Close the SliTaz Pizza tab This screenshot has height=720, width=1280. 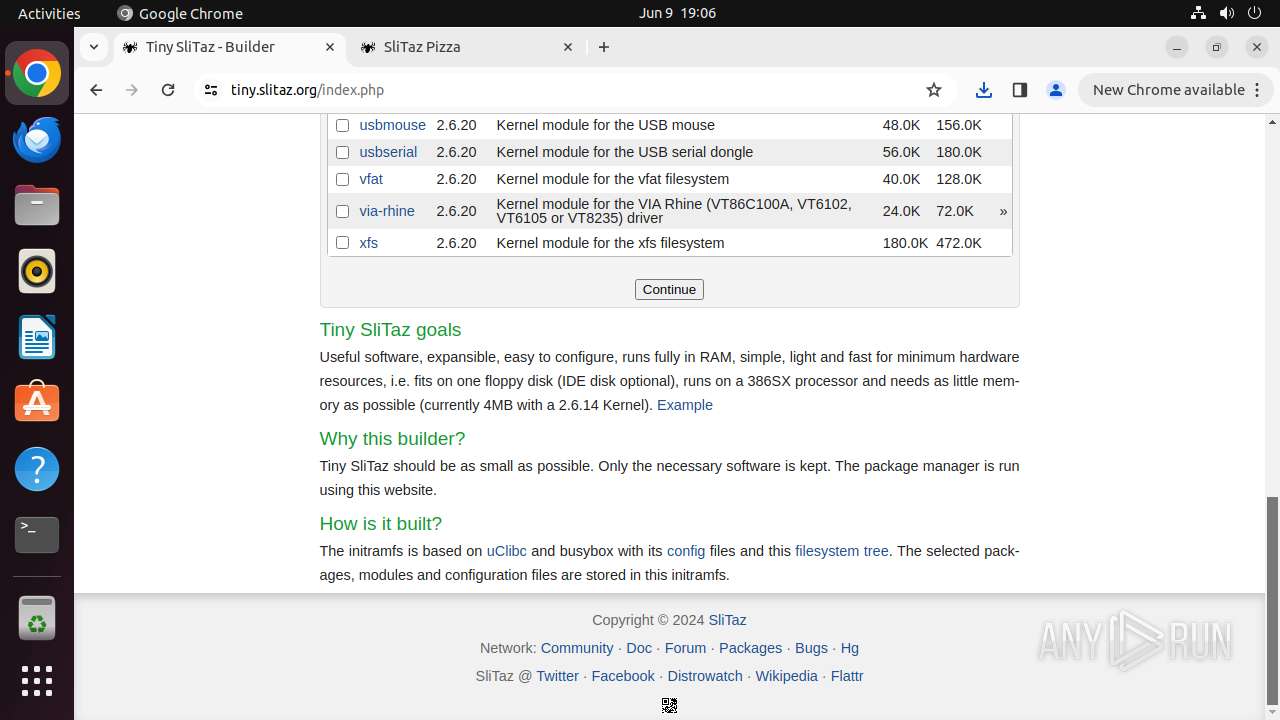tap(568, 47)
